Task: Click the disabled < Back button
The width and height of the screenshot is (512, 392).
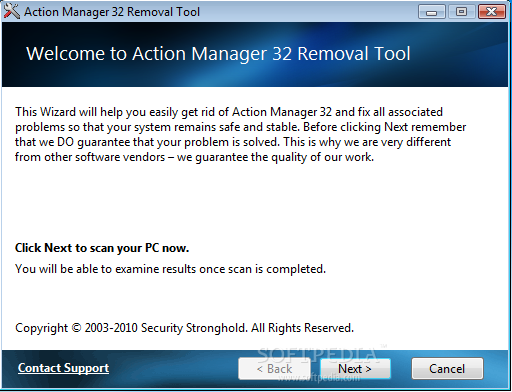Action: (274, 369)
